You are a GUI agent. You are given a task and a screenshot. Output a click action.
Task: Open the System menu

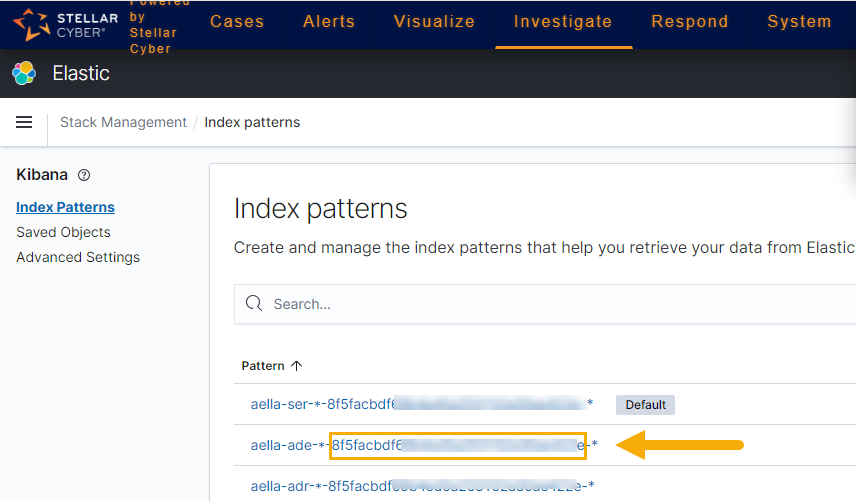tap(799, 22)
